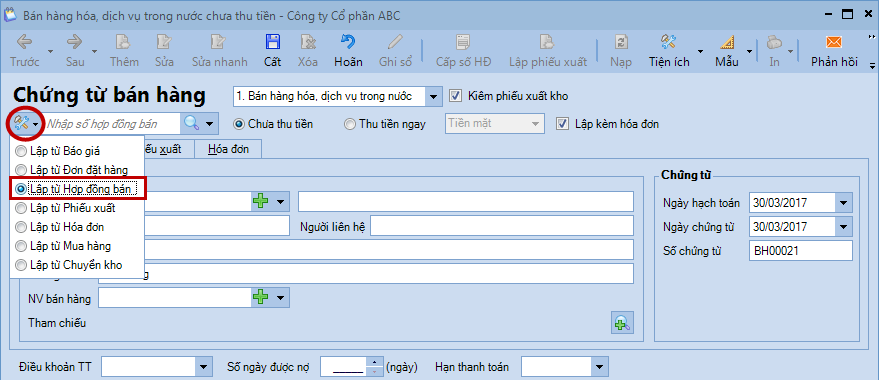Choose Lập từ Hóa đơn option

(x=60, y=227)
